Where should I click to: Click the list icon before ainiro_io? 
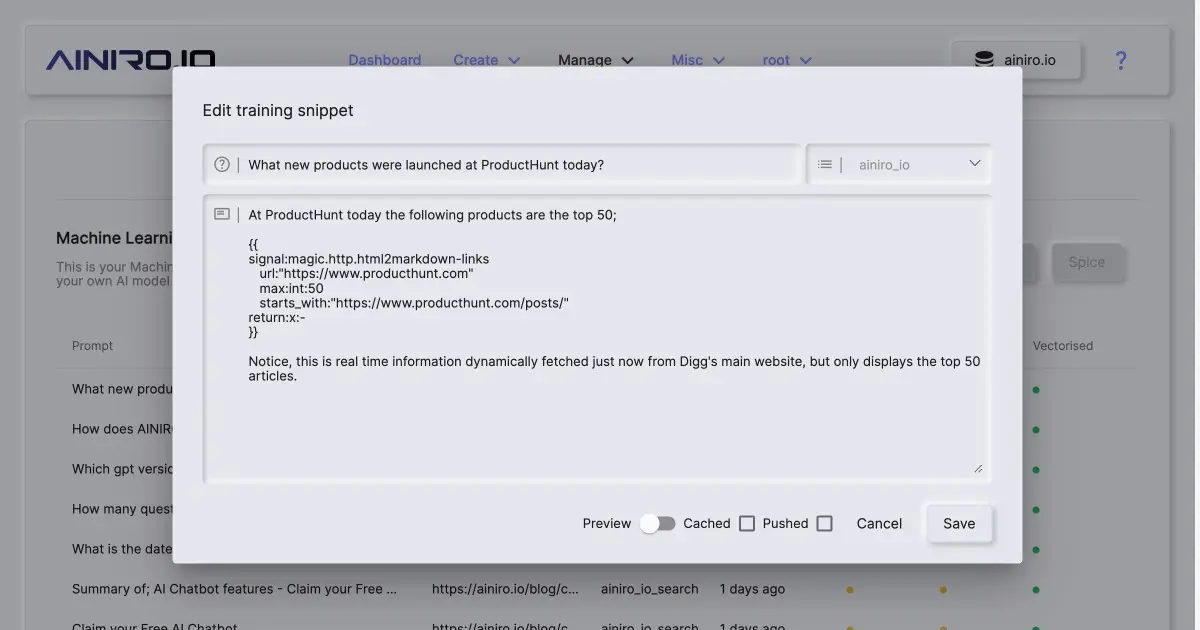coord(825,164)
